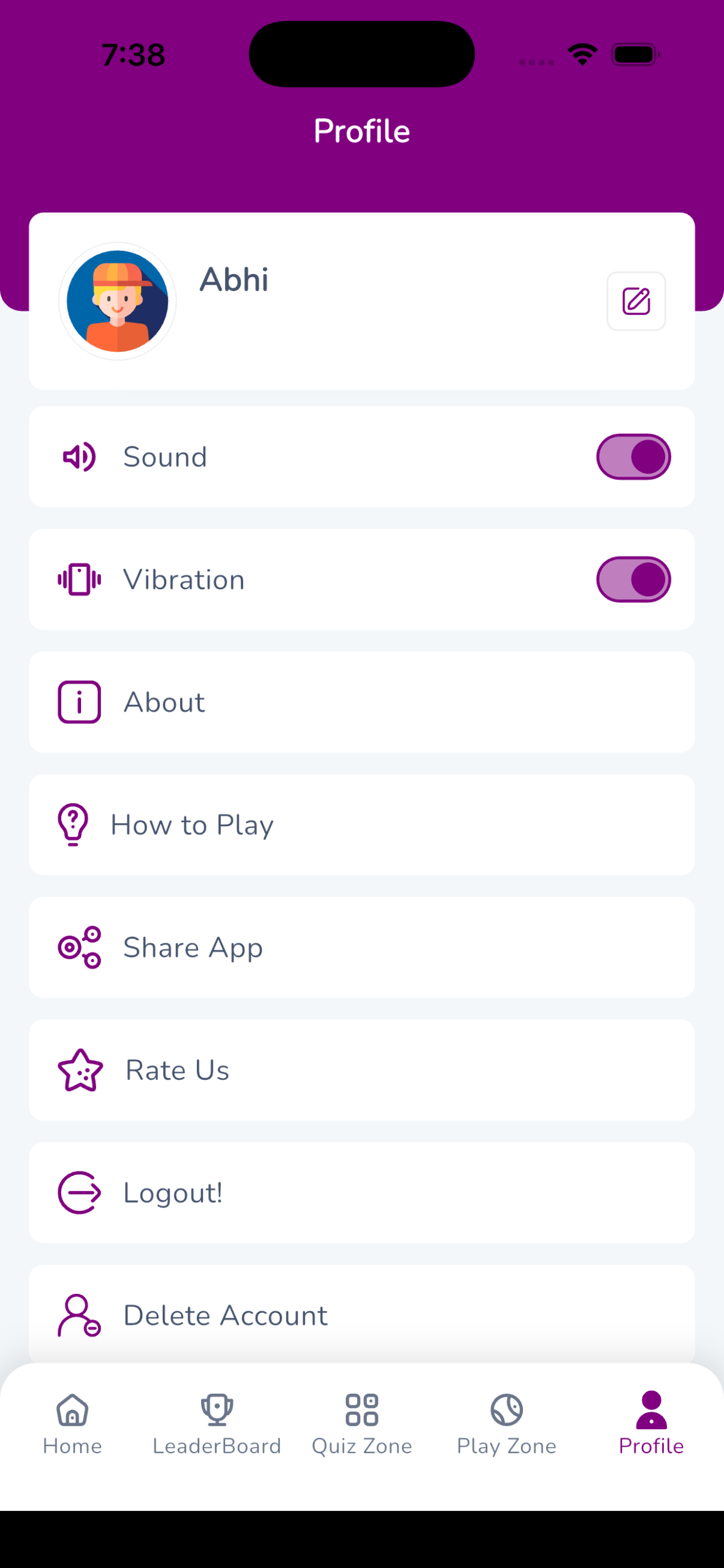
Task: Click the speaker sound icon
Action: click(x=79, y=457)
